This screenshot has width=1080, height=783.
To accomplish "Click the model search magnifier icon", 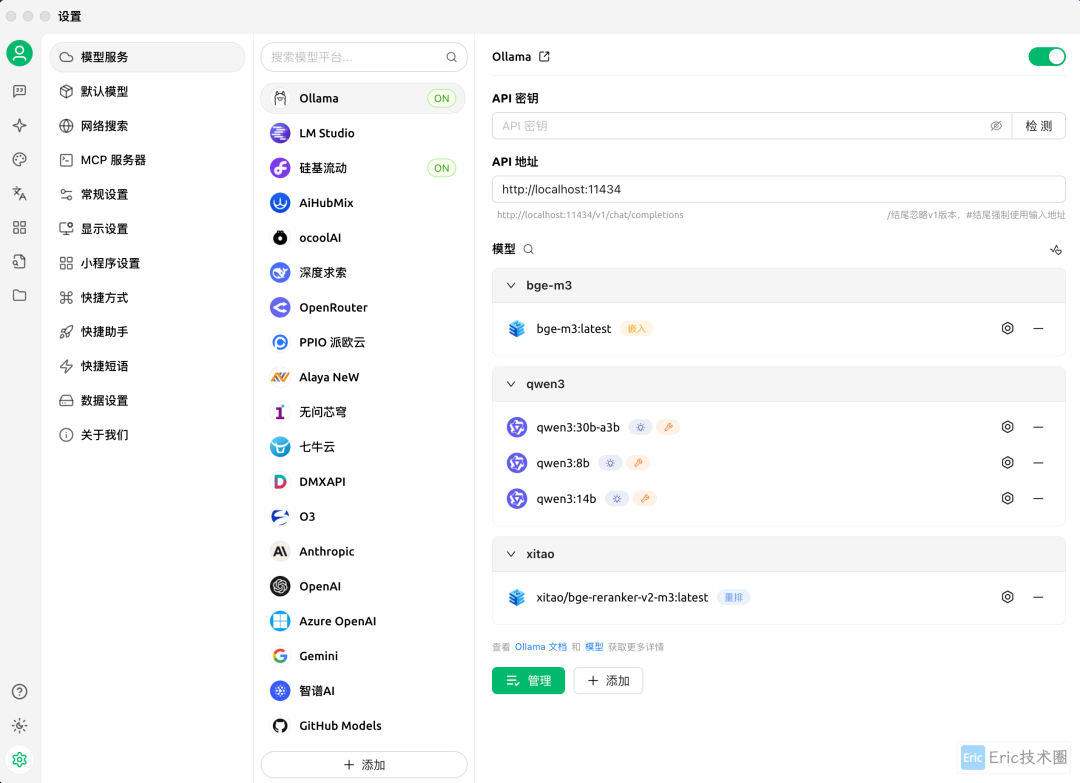I will pos(528,249).
